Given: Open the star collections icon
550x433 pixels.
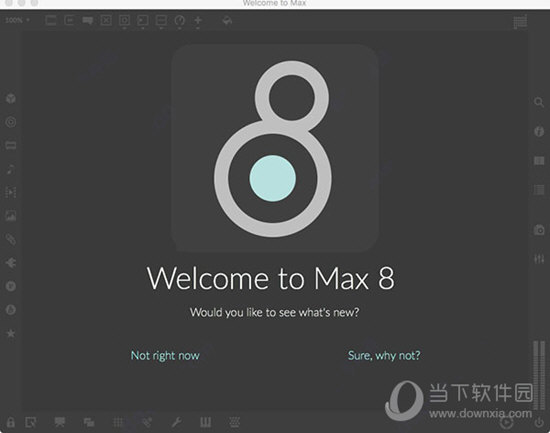Looking at the screenshot, I should 11,333.
